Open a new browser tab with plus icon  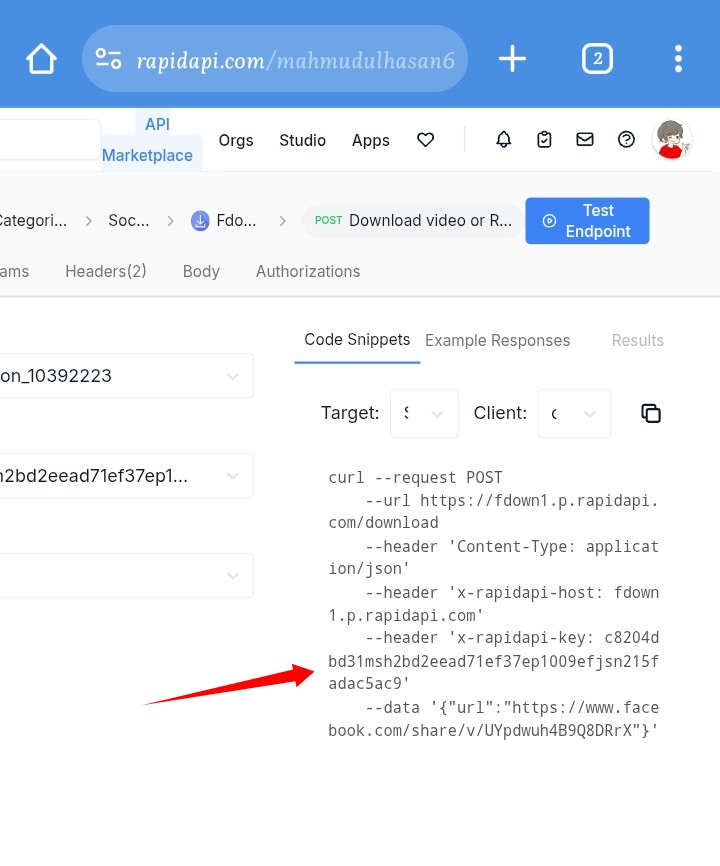[512, 59]
